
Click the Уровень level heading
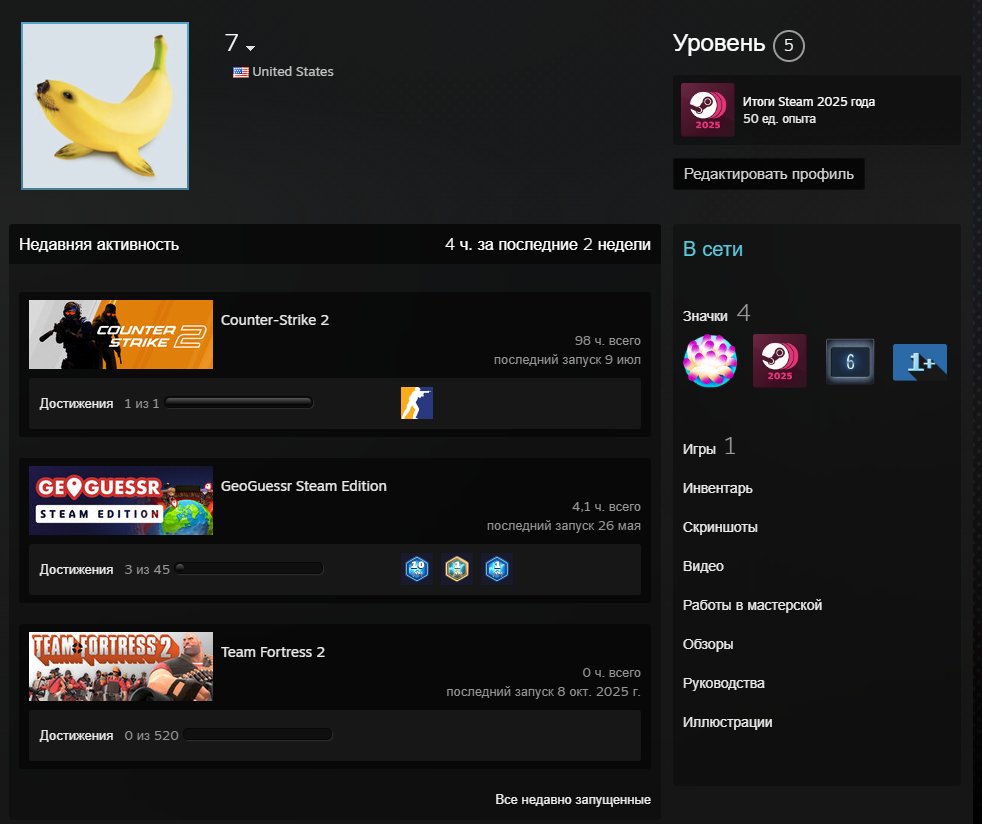[718, 43]
